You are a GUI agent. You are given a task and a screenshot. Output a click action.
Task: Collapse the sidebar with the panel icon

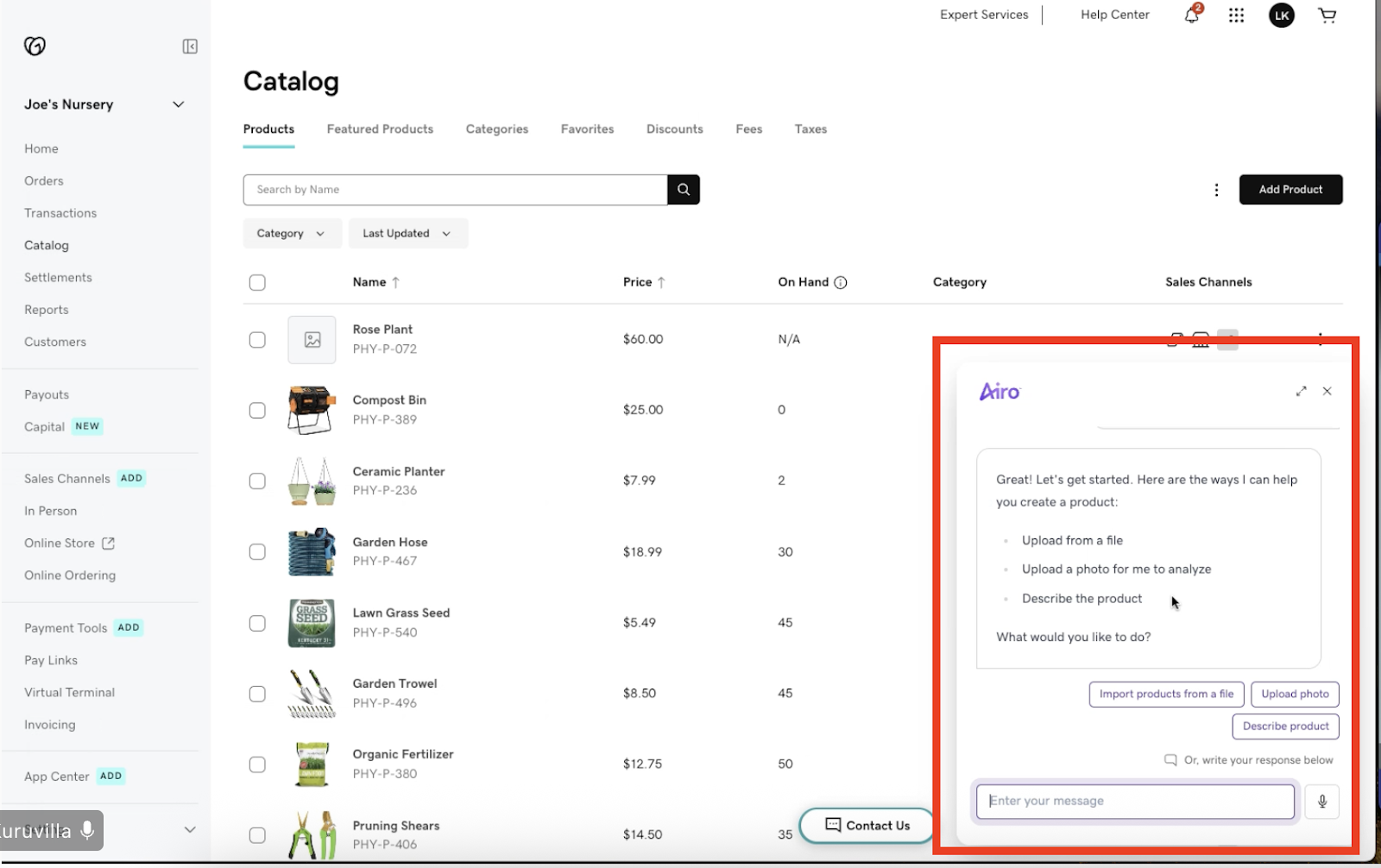point(189,46)
